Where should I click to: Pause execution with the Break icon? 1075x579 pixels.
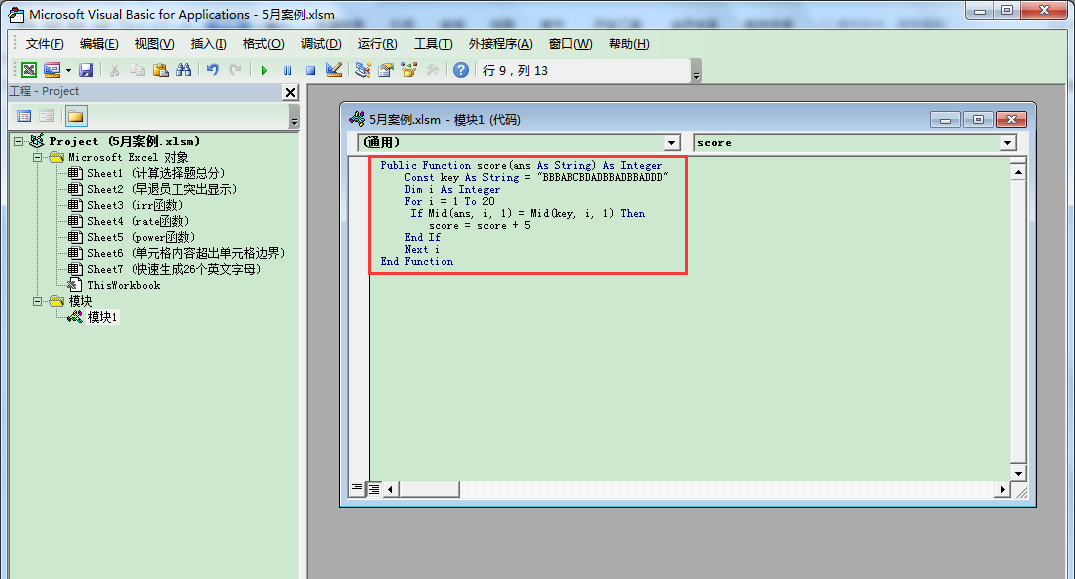287,70
